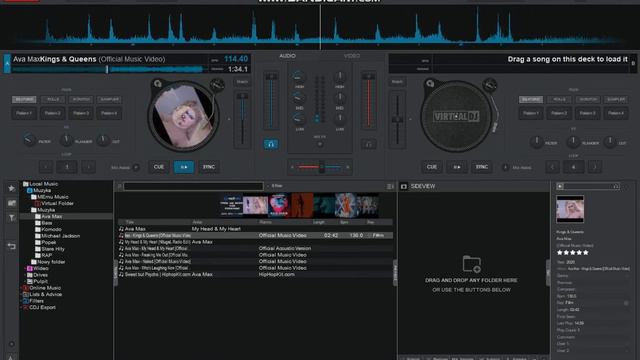
Task: Click the left deck Master button above pitch slider
Action: click(242, 82)
